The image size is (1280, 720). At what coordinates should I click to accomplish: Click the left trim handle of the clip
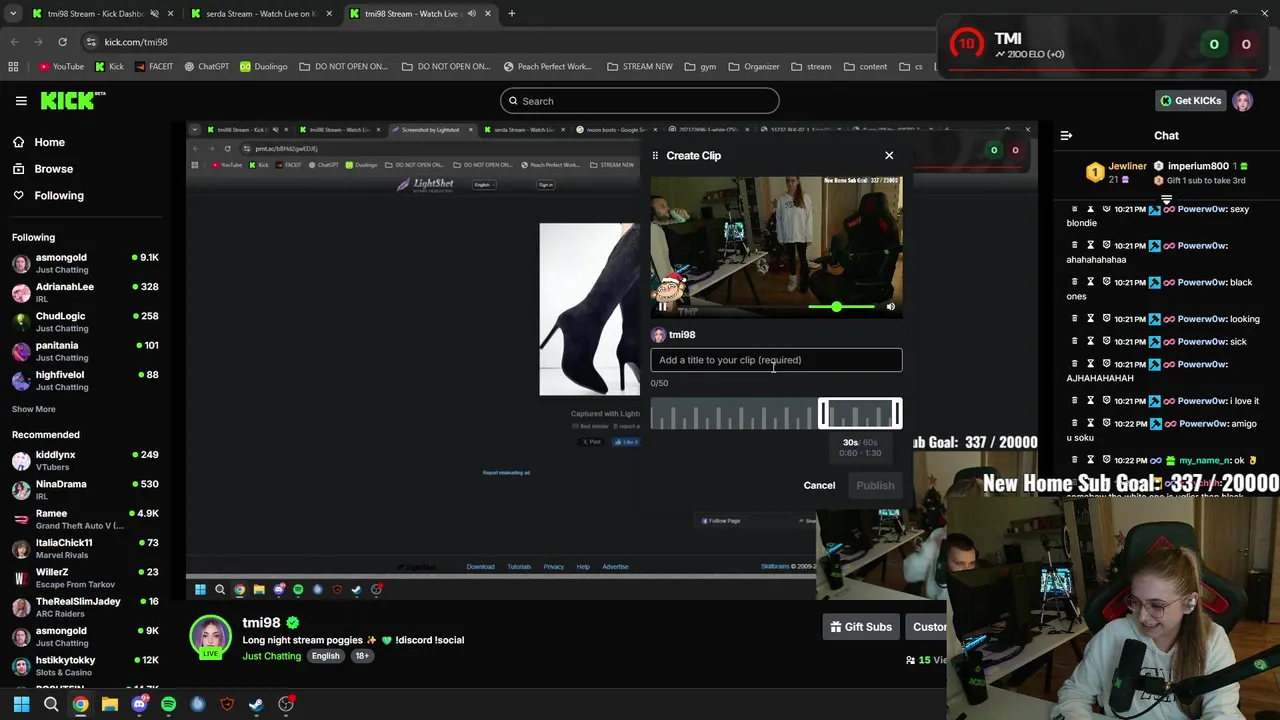click(821, 414)
